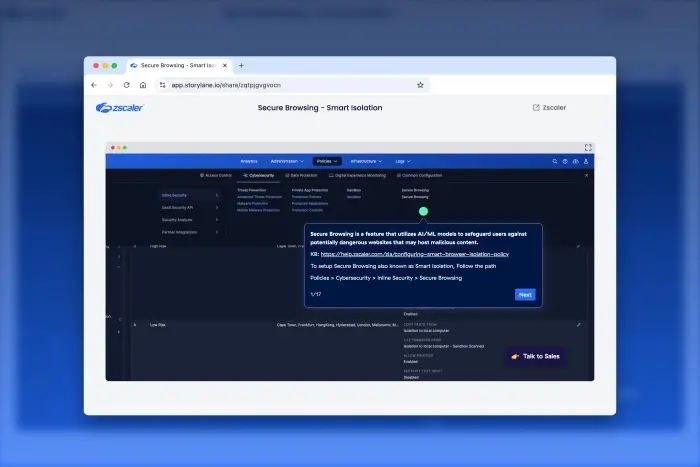
Task: Edit the High Risk rule with pencil icon
Action: coord(579,246)
